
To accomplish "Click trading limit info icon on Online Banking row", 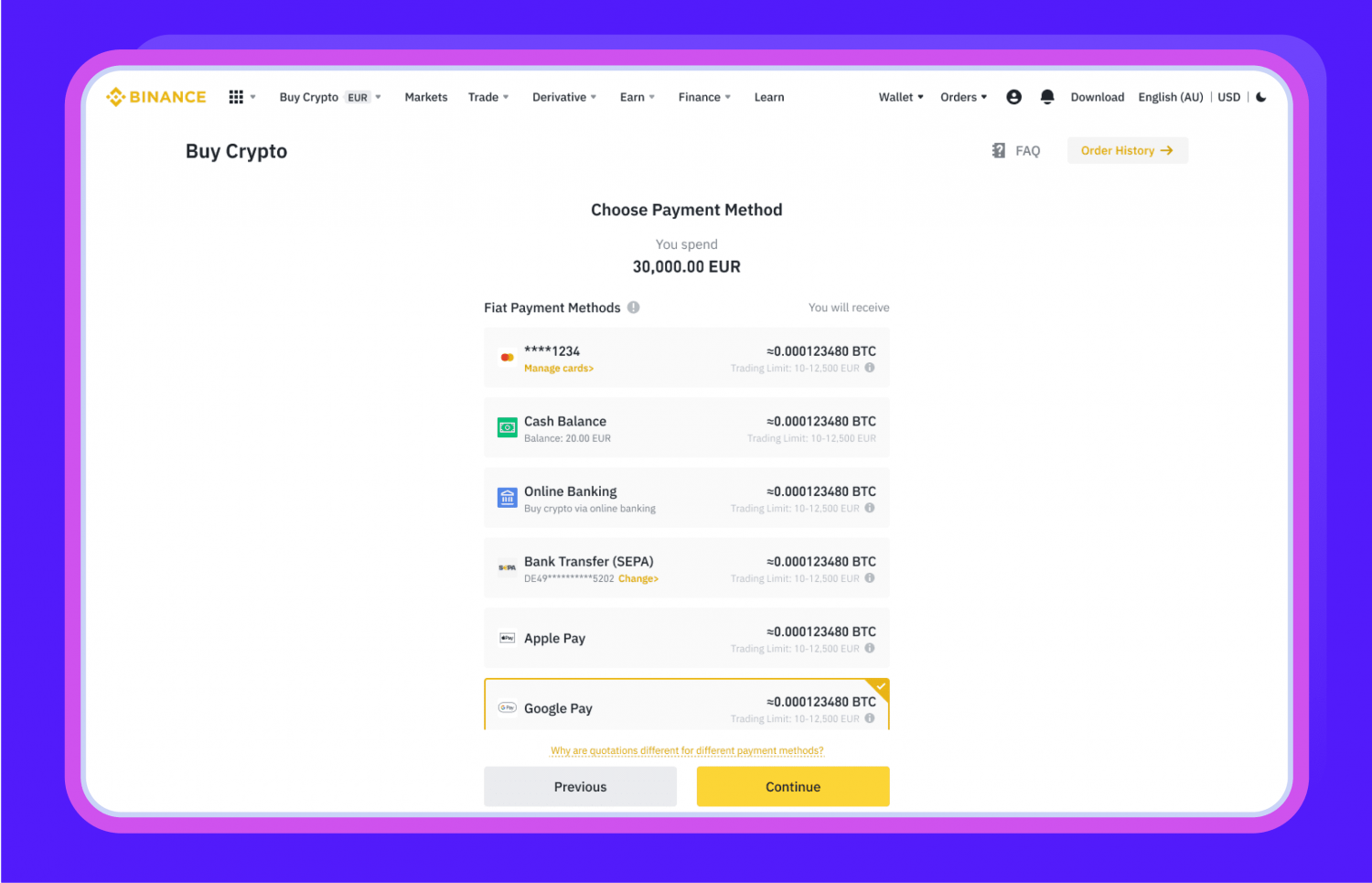I will click(870, 508).
